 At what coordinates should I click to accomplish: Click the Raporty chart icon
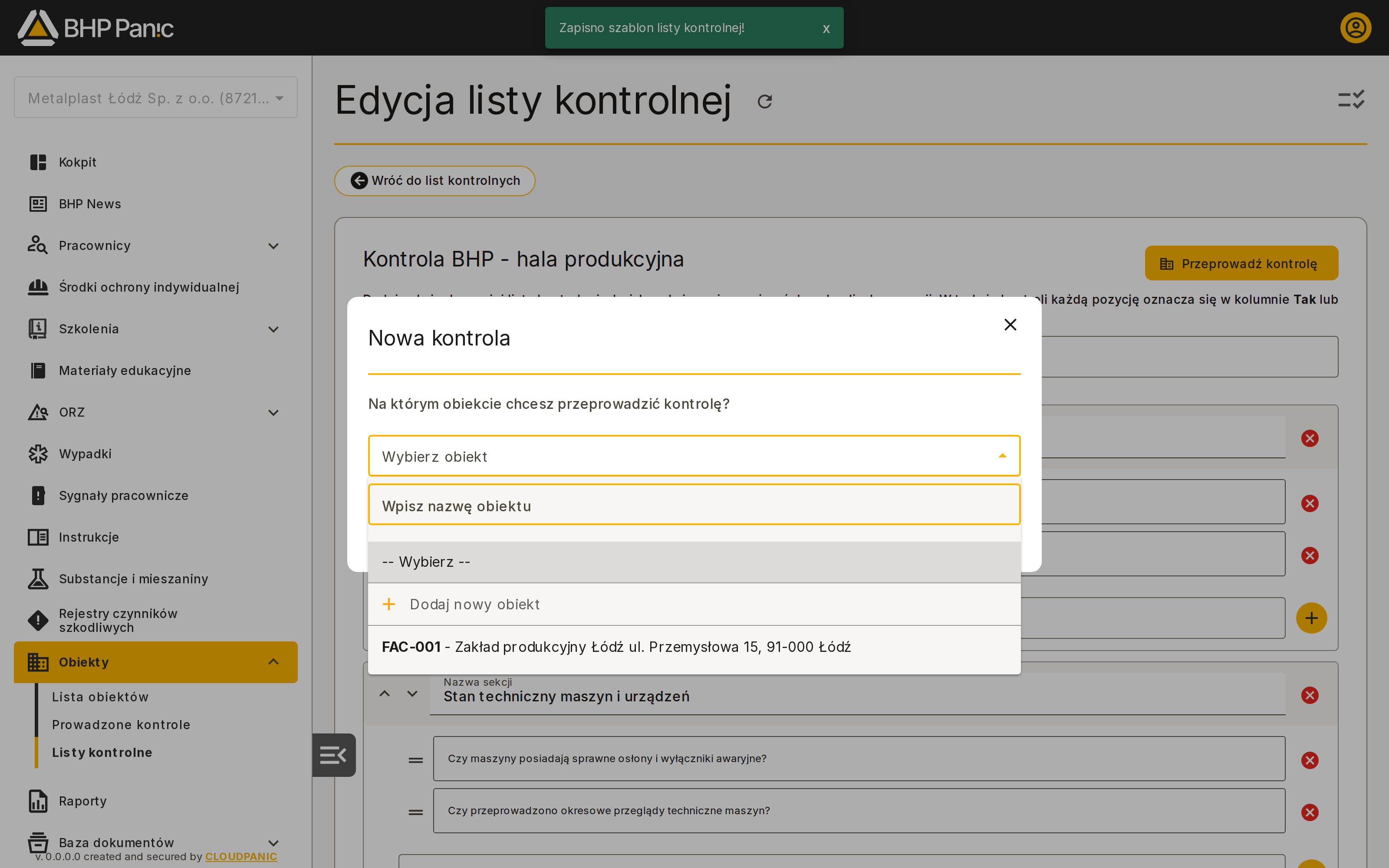[x=38, y=802]
